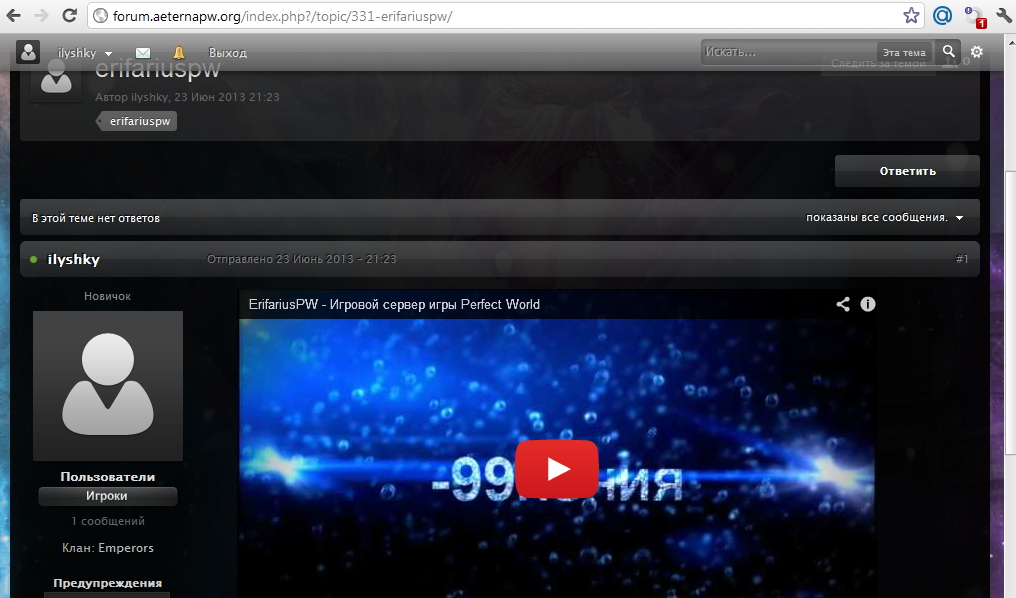Open extension icon with red badge 1
The height and width of the screenshot is (598, 1016).
[x=975, y=17]
